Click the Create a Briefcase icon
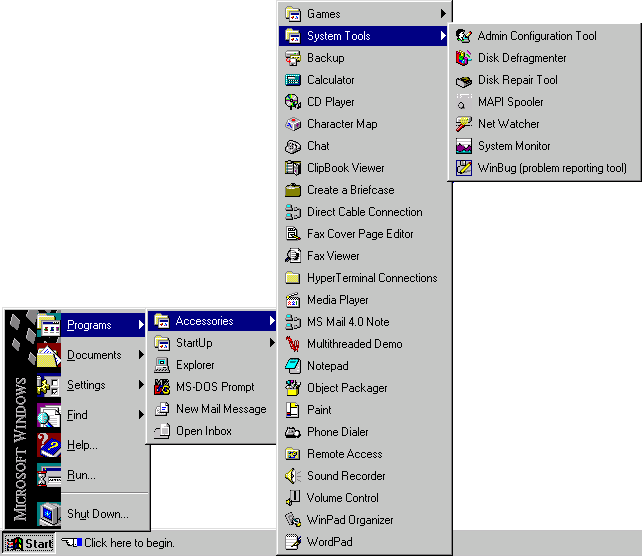Viewport: 642px width, 556px height. click(293, 190)
